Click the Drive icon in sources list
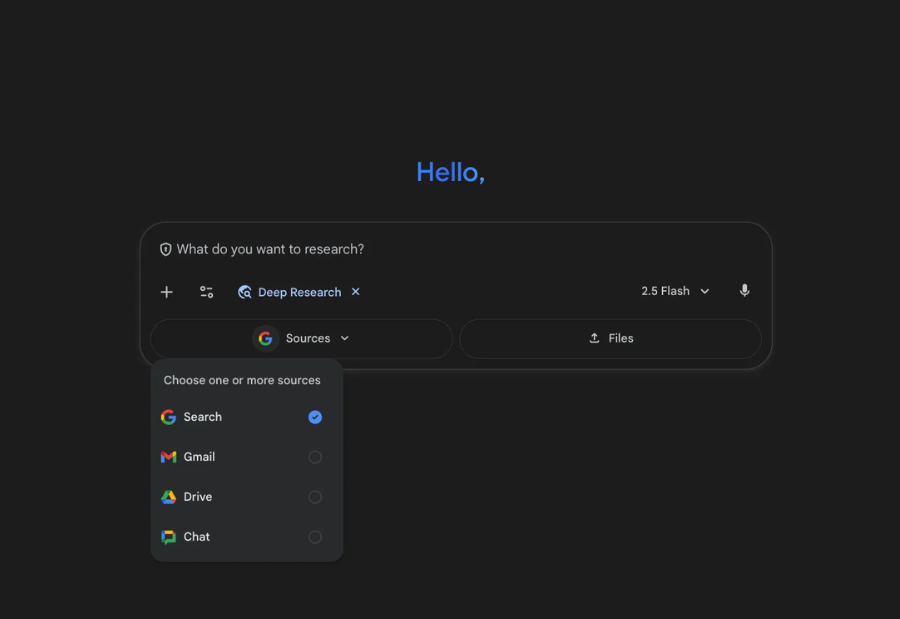 pyautogui.click(x=168, y=497)
